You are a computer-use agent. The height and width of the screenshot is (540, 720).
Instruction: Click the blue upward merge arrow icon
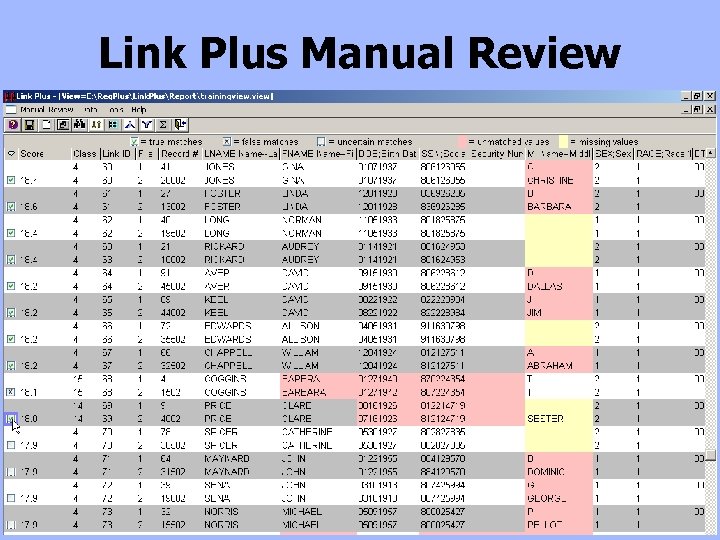coord(130,125)
